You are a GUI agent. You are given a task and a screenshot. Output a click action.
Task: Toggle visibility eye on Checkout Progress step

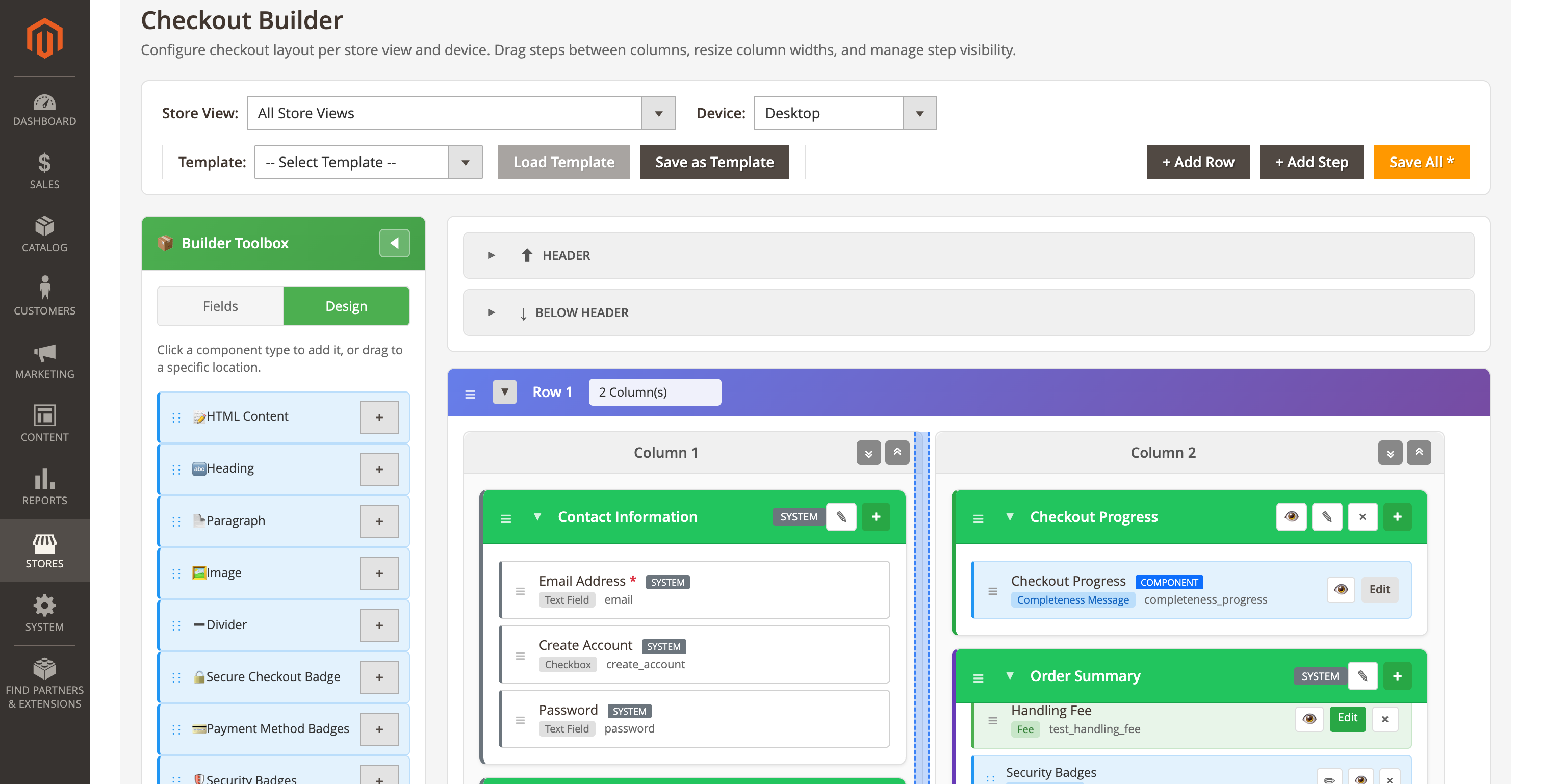(x=1291, y=516)
